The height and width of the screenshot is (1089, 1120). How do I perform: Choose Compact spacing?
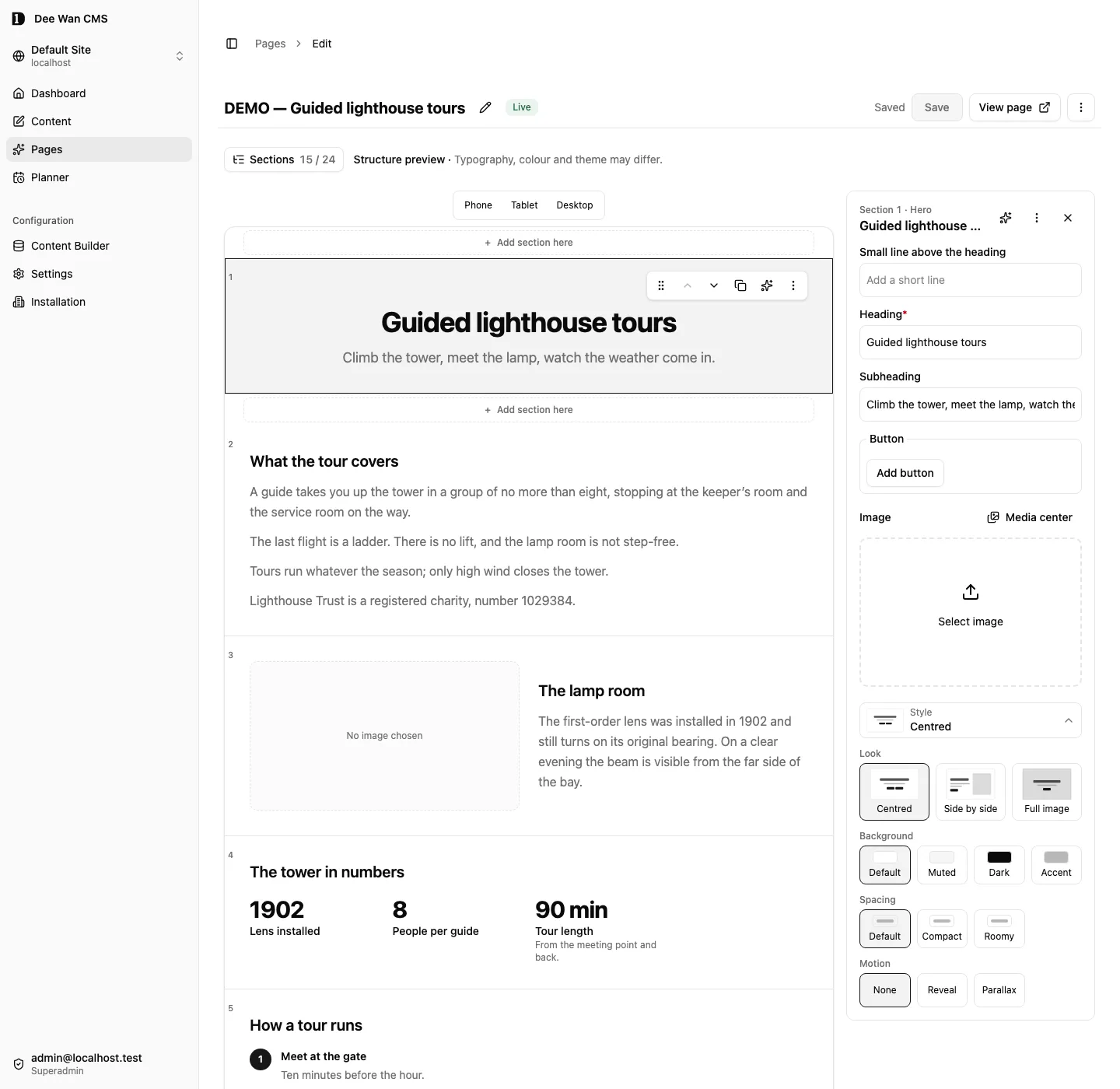pos(942,929)
